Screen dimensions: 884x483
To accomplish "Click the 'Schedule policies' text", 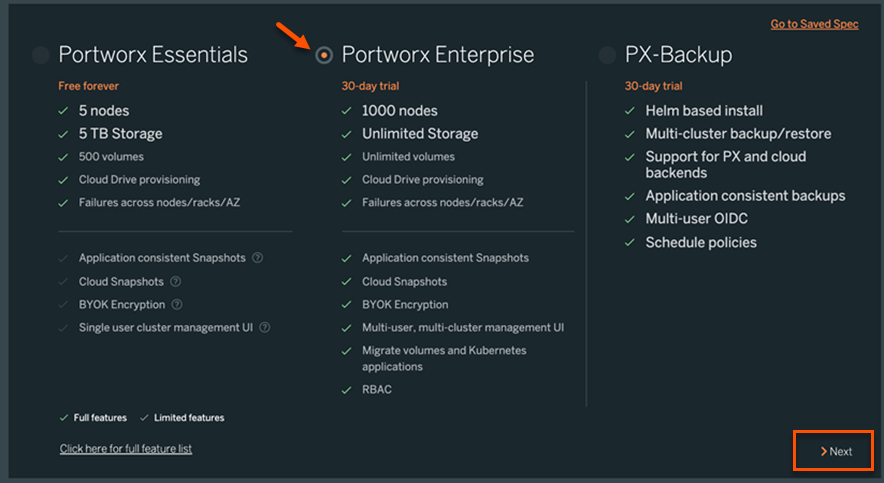I will click(701, 242).
